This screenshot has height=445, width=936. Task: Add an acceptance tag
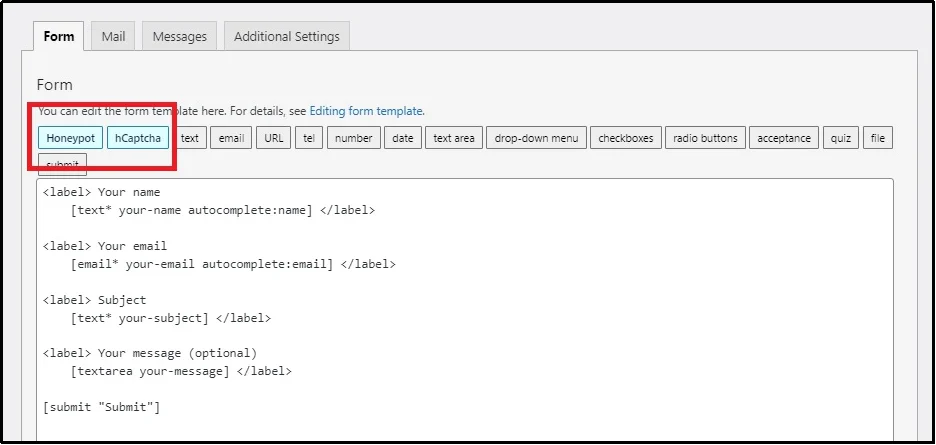[784, 138]
